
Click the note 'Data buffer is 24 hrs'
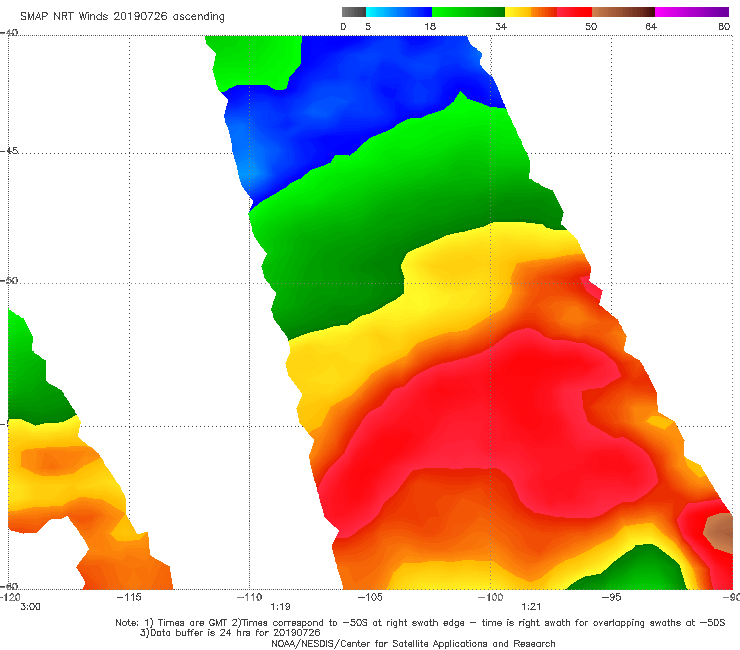(x=197, y=633)
